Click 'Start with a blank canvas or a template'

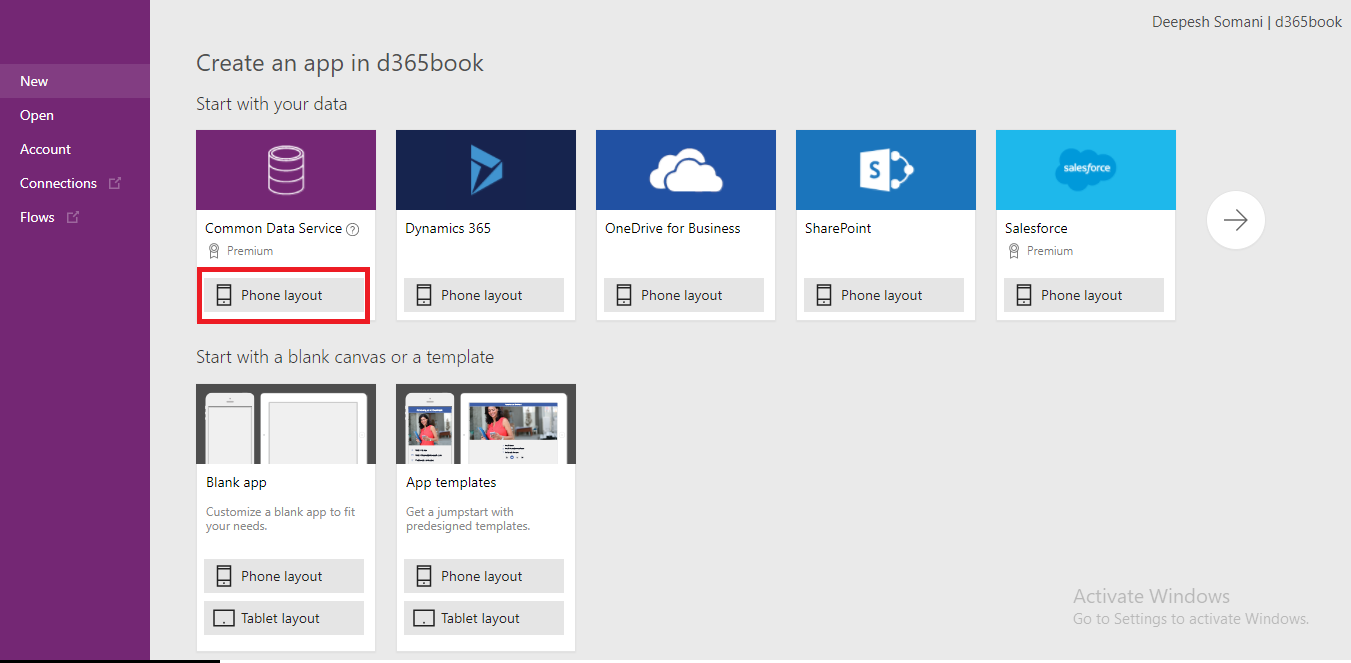[345, 357]
